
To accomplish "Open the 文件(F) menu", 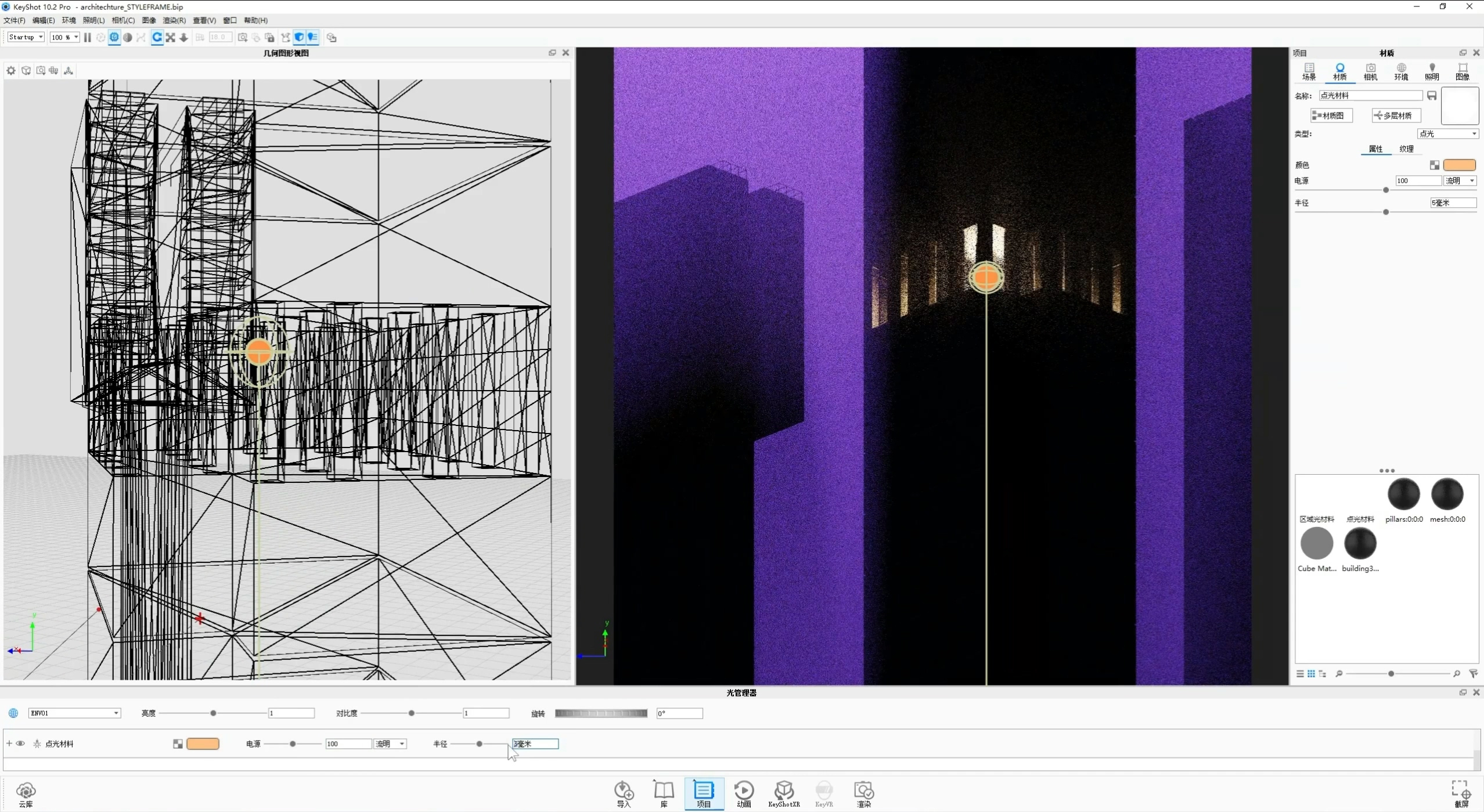I will [14, 20].
